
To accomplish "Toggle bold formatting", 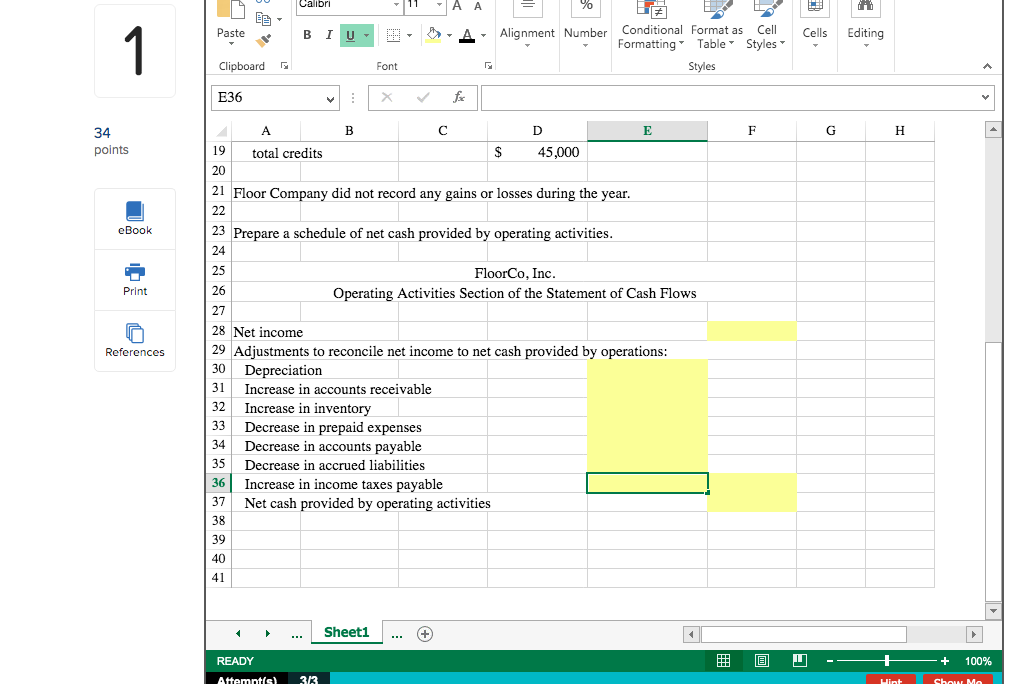I will (307, 33).
